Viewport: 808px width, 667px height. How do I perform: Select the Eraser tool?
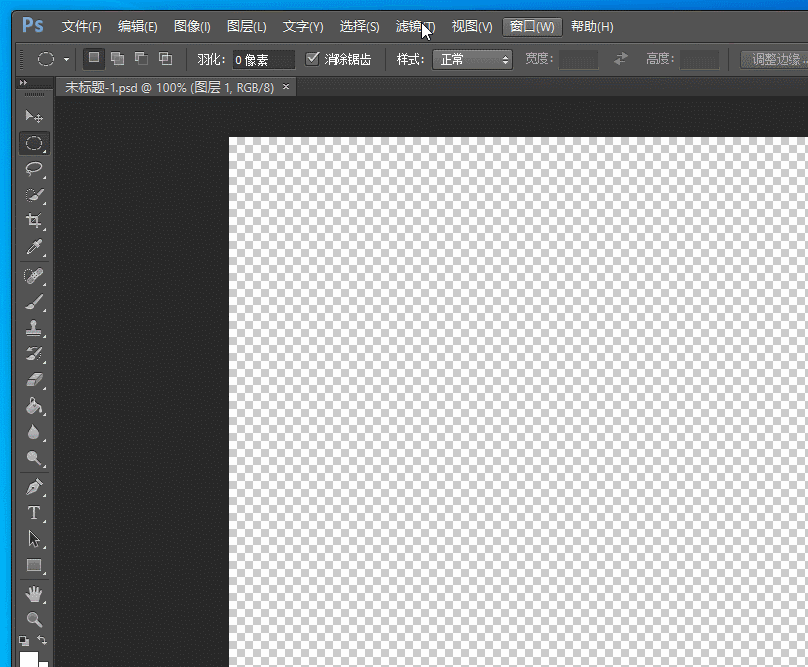34,380
